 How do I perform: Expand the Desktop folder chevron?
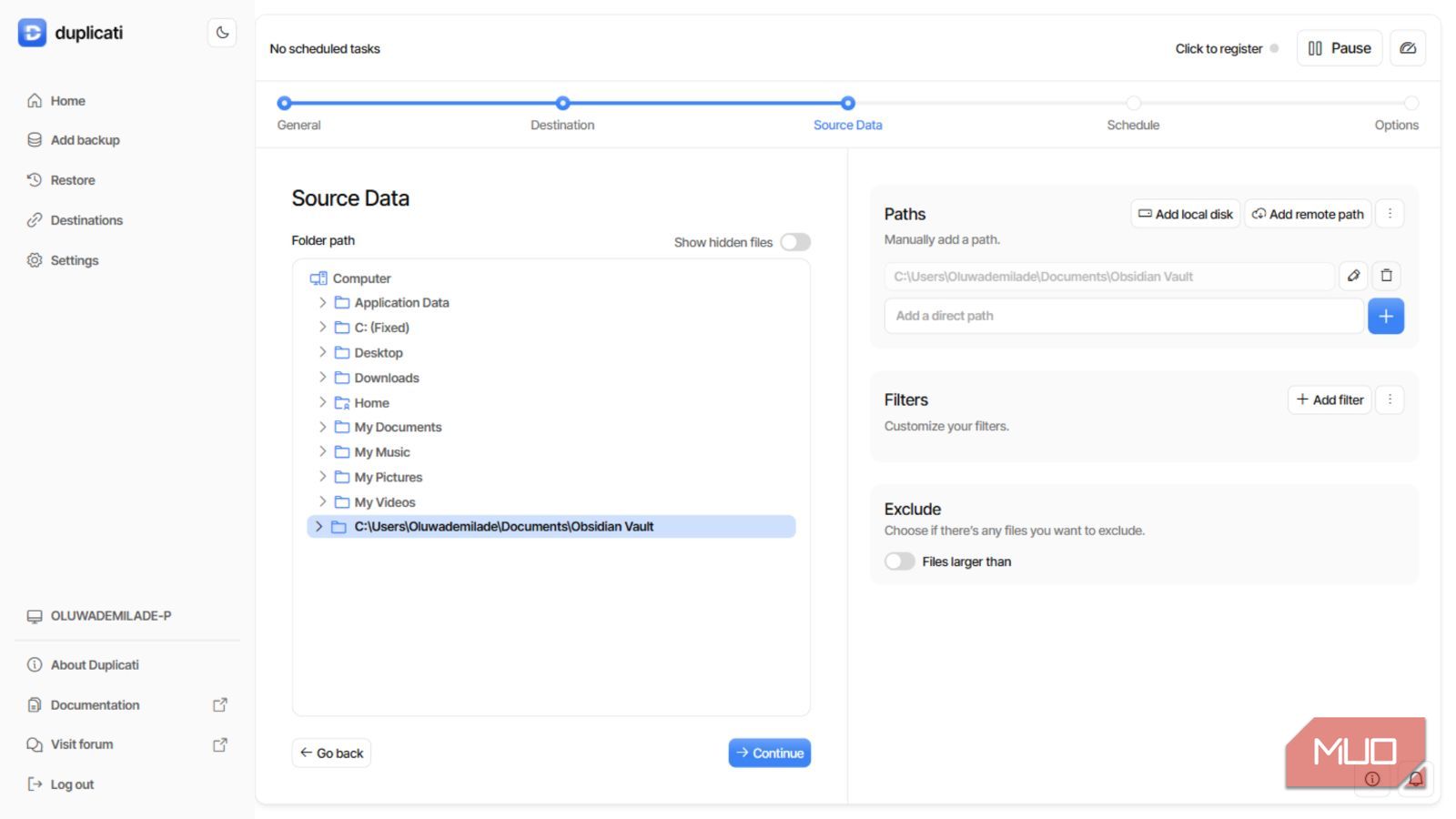(x=322, y=352)
